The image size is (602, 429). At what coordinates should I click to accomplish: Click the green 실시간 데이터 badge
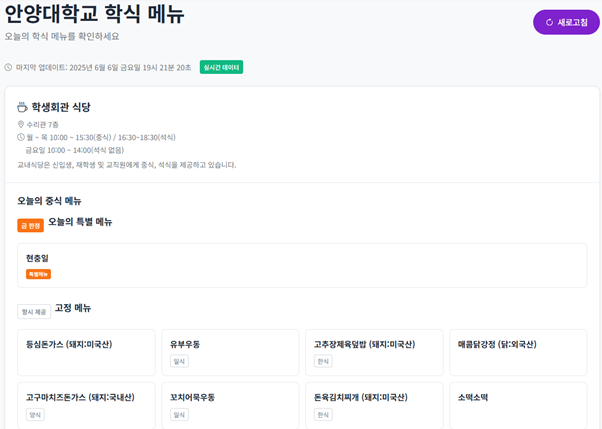click(221, 67)
